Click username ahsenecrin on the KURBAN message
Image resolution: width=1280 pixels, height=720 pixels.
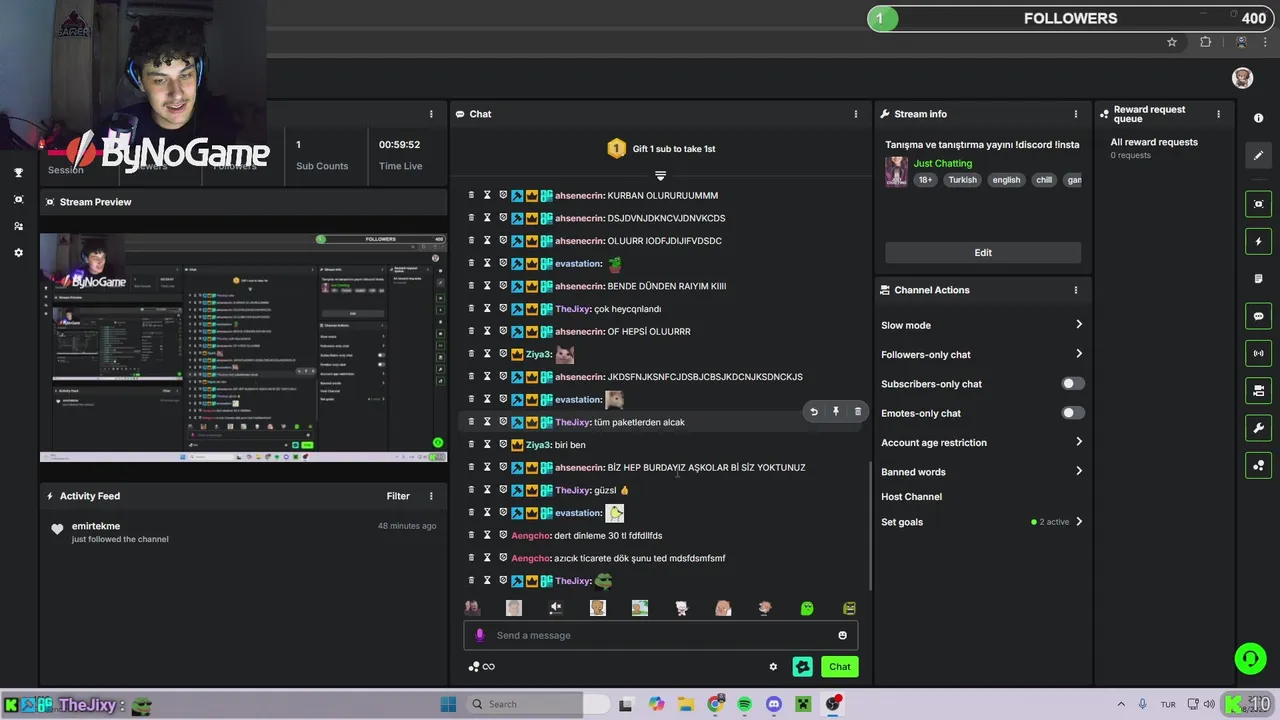[x=579, y=195]
